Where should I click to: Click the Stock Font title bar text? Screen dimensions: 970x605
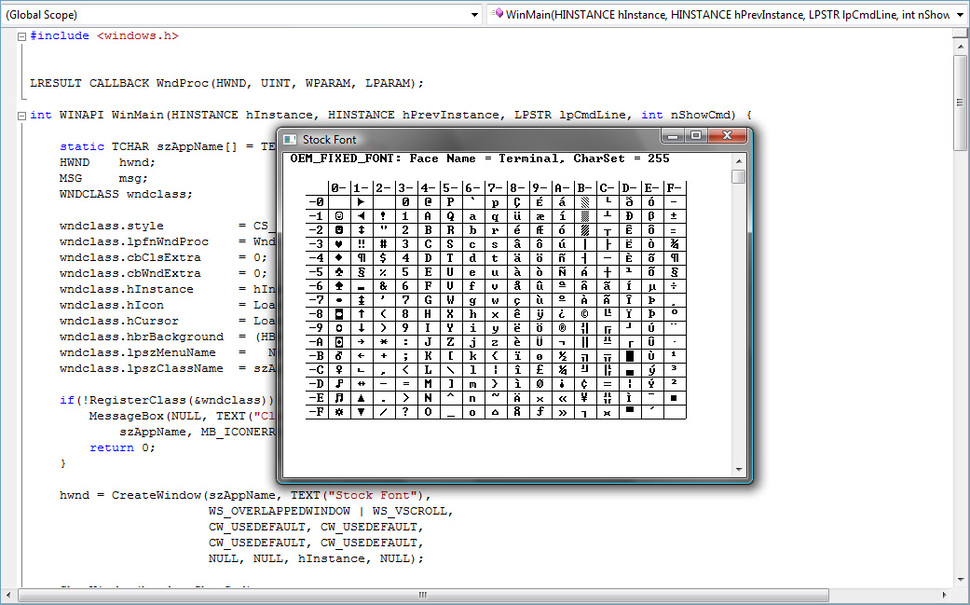click(x=329, y=140)
